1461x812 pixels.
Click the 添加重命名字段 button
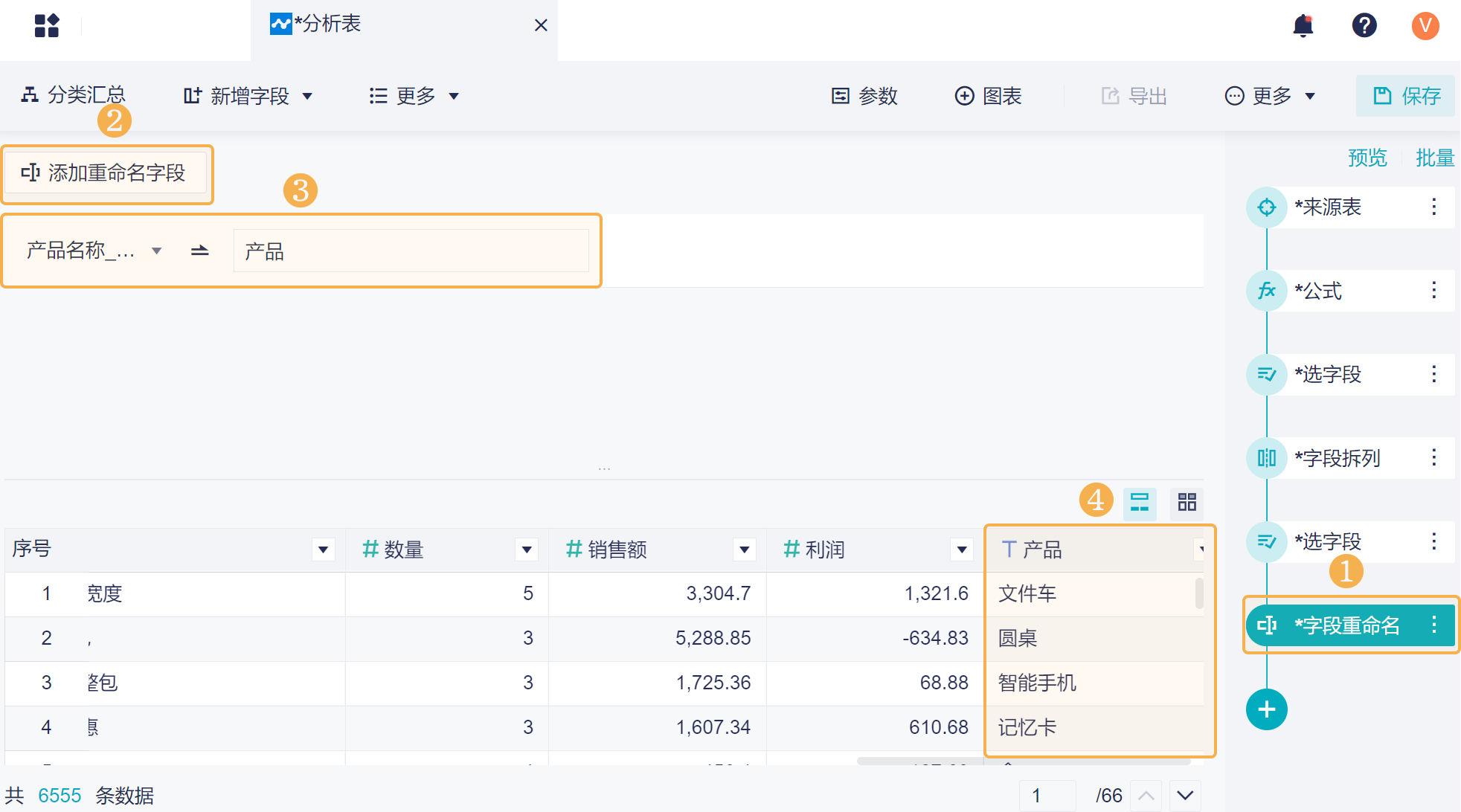coord(105,173)
